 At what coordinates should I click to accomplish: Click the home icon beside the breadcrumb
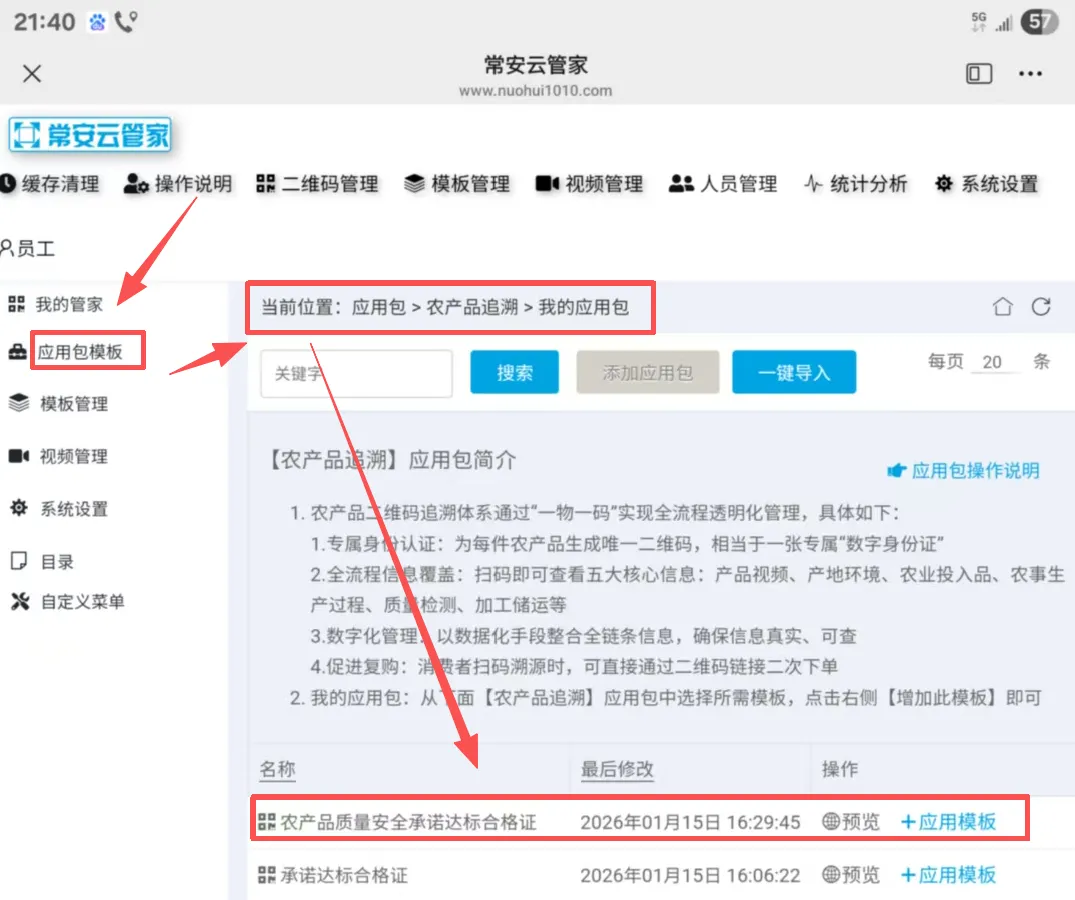[x=1002, y=307]
